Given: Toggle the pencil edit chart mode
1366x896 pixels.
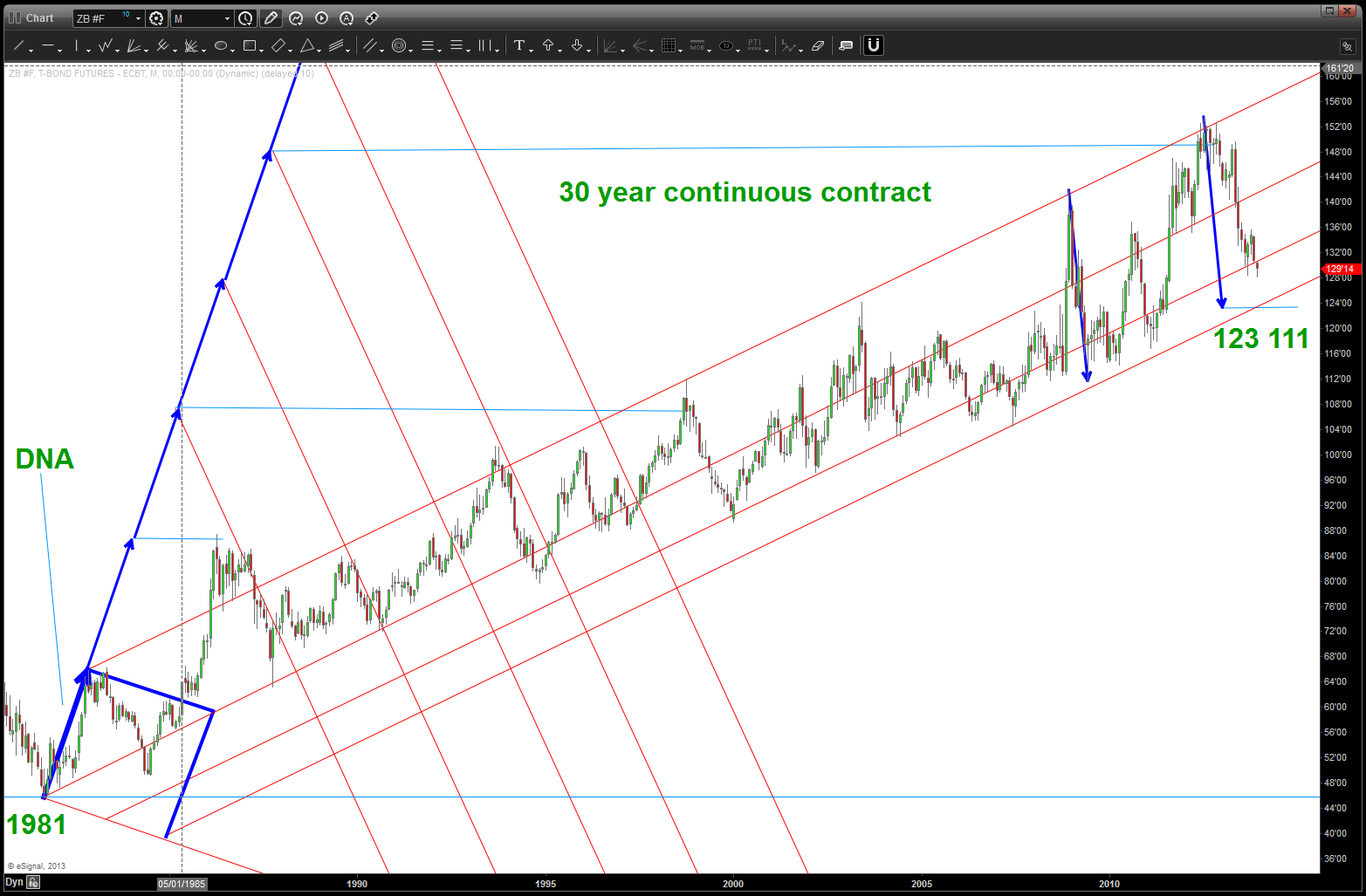Looking at the screenshot, I should pyautogui.click(x=271, y=18).
